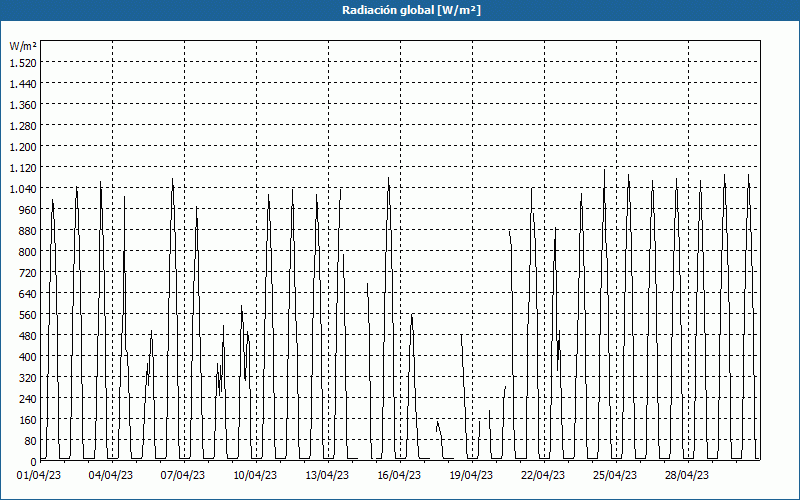The image size is (800, 500).
Task: Click the 01/04/23 date label
Action: (x=39, y=475)
